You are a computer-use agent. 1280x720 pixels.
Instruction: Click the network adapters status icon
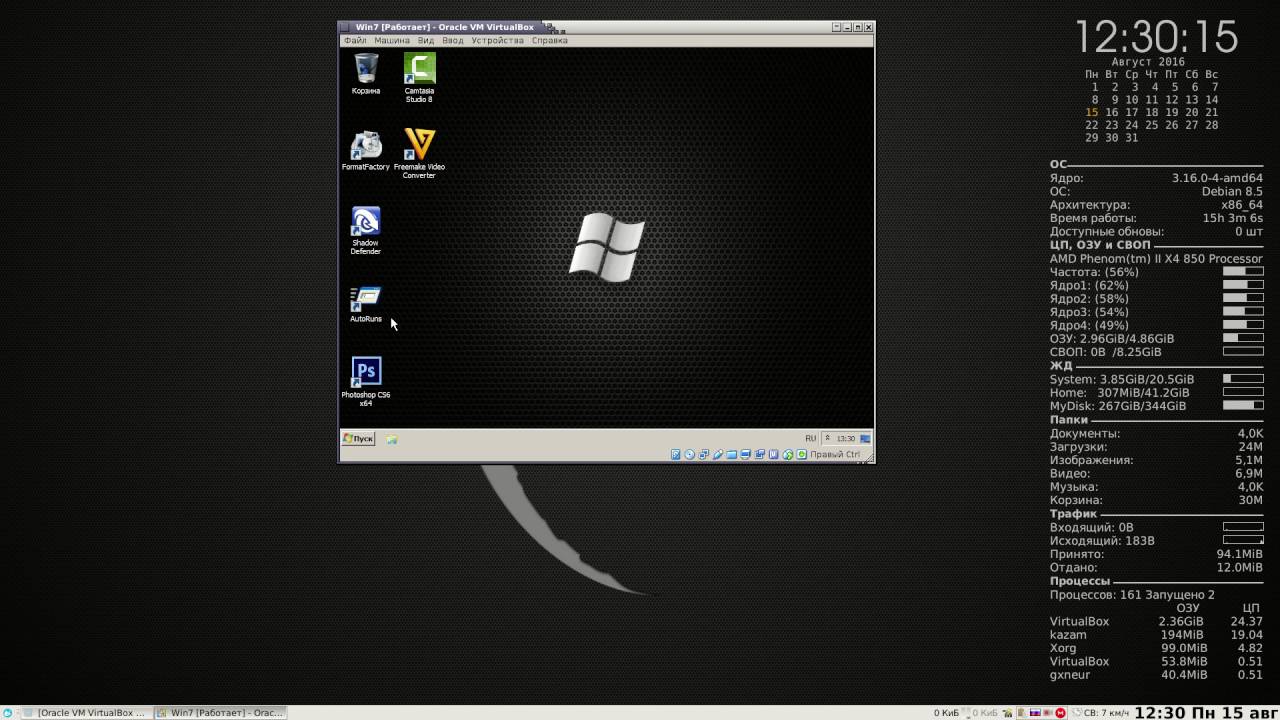(x=704, y=454)
